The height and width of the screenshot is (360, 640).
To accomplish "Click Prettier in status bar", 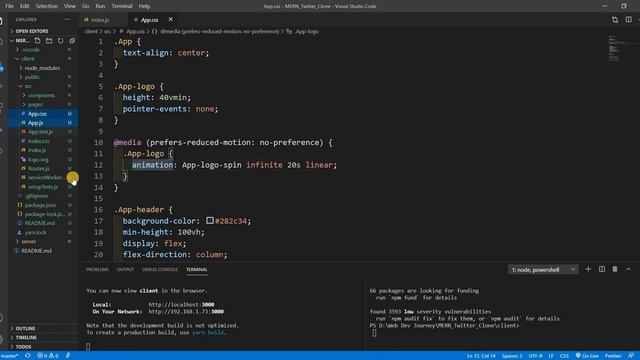I will tap(613, 356).
